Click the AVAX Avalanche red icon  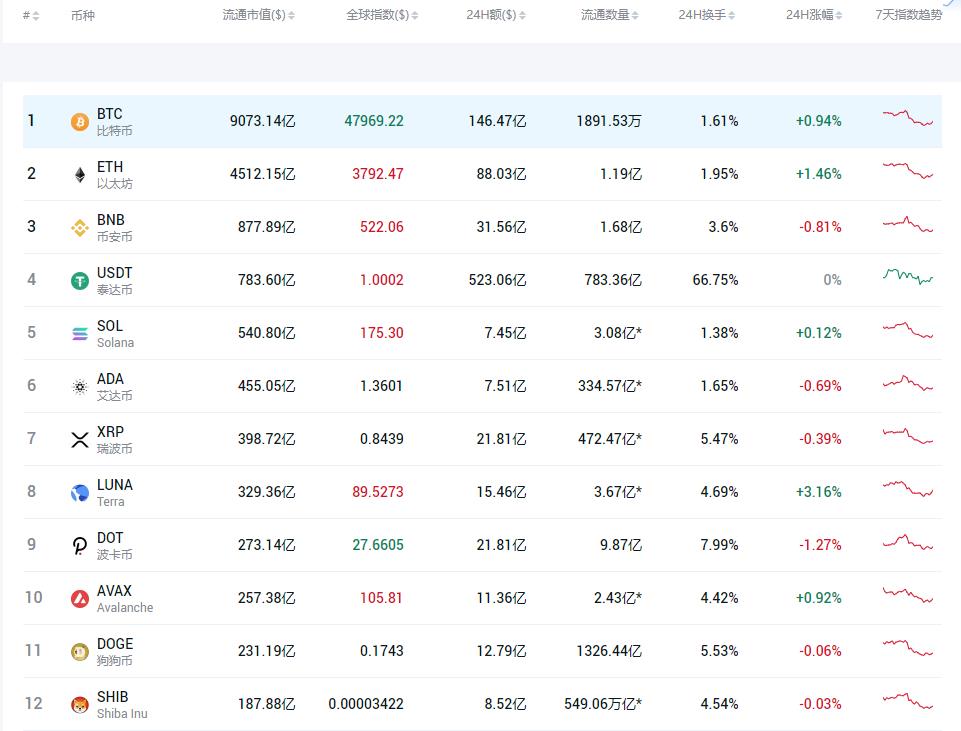(x=80, y=599)
